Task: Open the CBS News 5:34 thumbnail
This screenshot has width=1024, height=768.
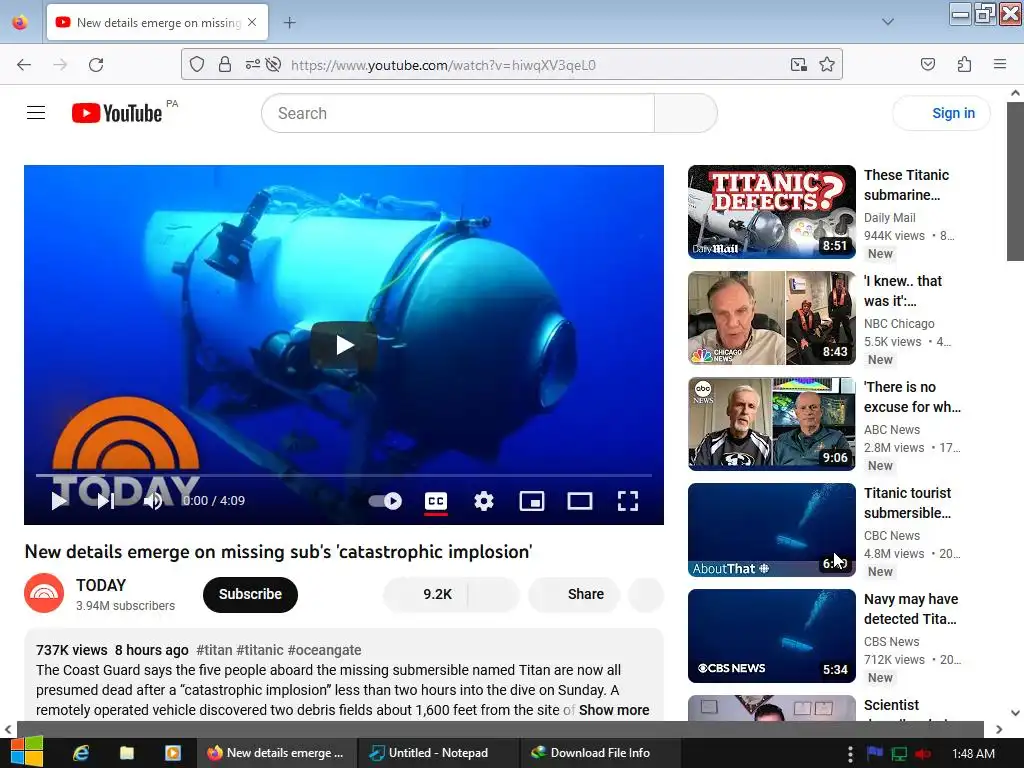Action: [x=771, y=636]
